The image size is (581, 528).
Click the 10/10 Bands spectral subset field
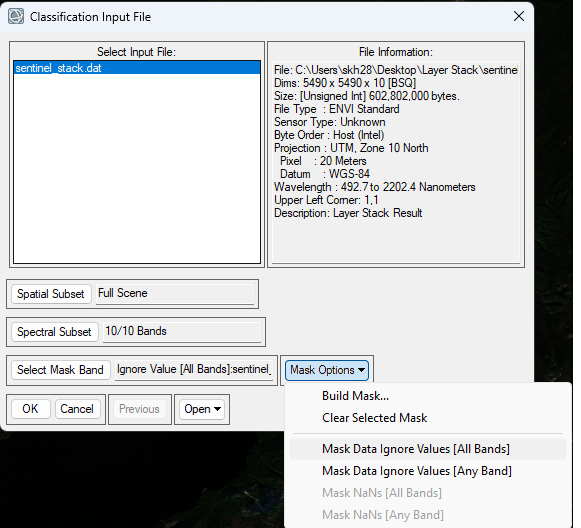[182, 332]
